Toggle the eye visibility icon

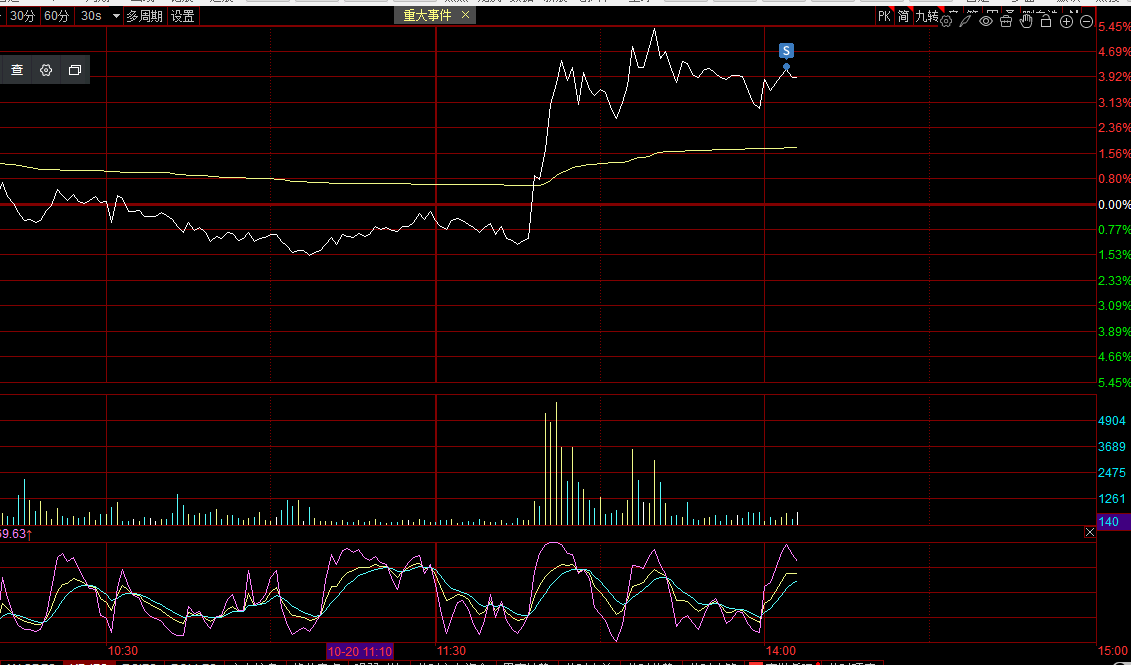click(986, 22)
